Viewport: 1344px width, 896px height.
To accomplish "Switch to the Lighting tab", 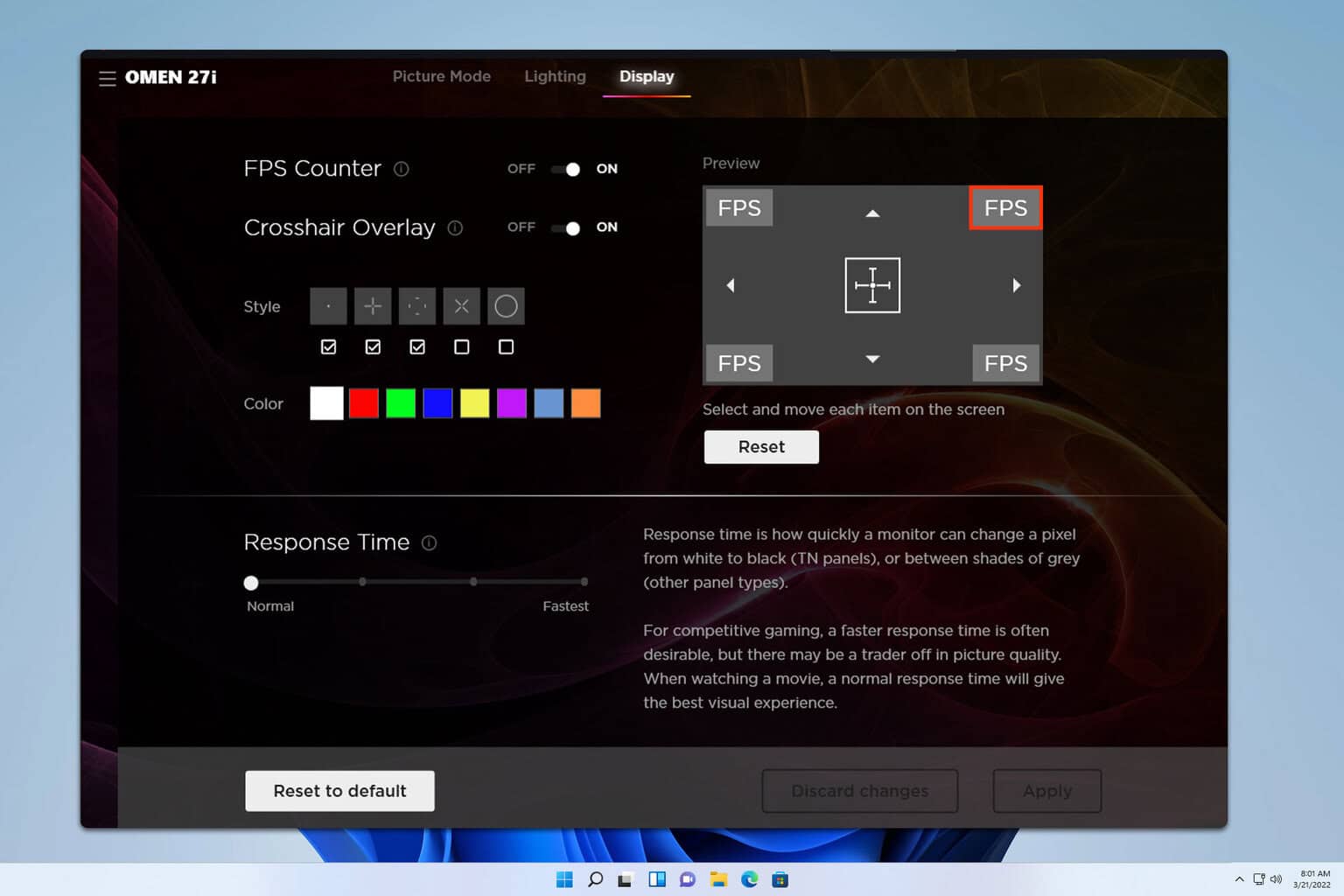I will [555, 77].
